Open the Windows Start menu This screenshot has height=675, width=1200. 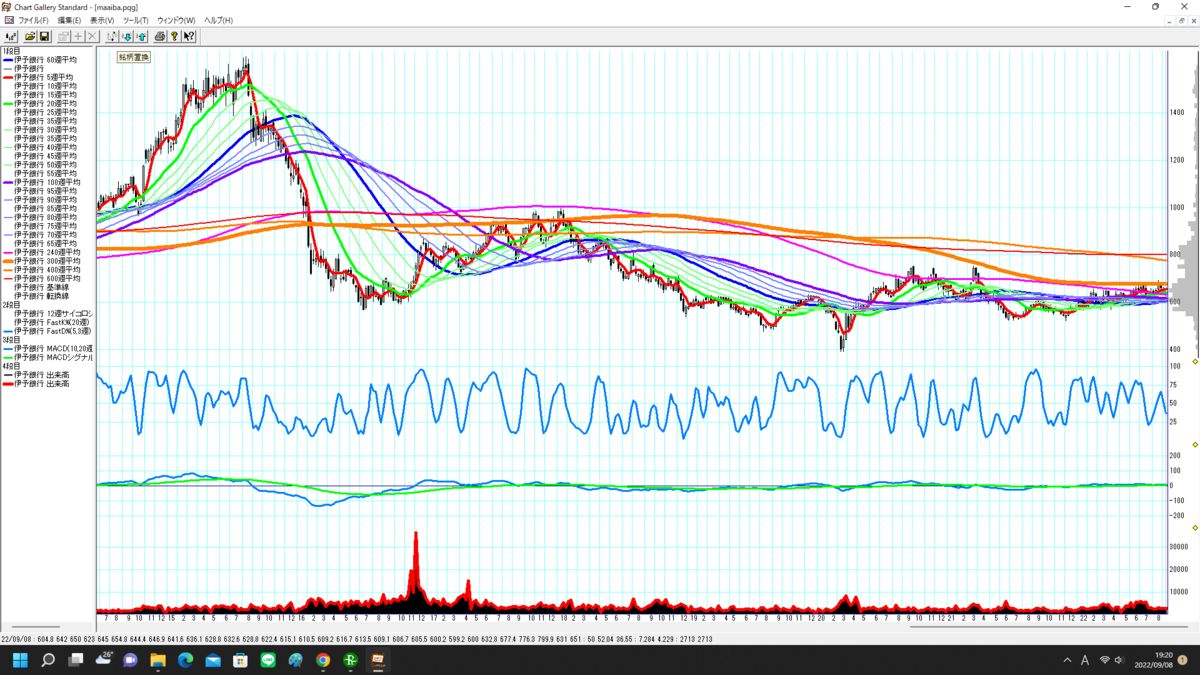(x=19, y=660)
